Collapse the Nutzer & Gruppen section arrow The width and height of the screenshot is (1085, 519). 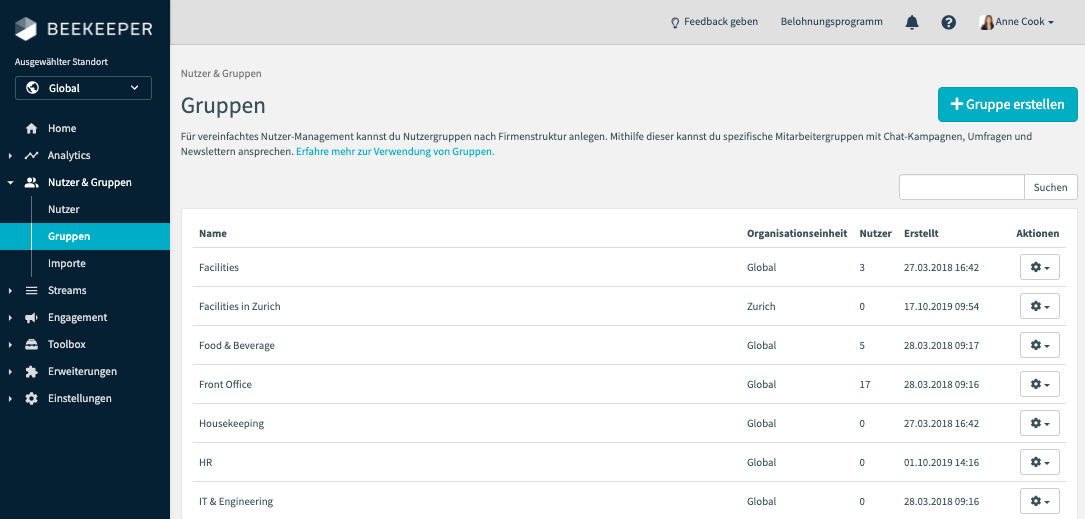coord(10,183)
